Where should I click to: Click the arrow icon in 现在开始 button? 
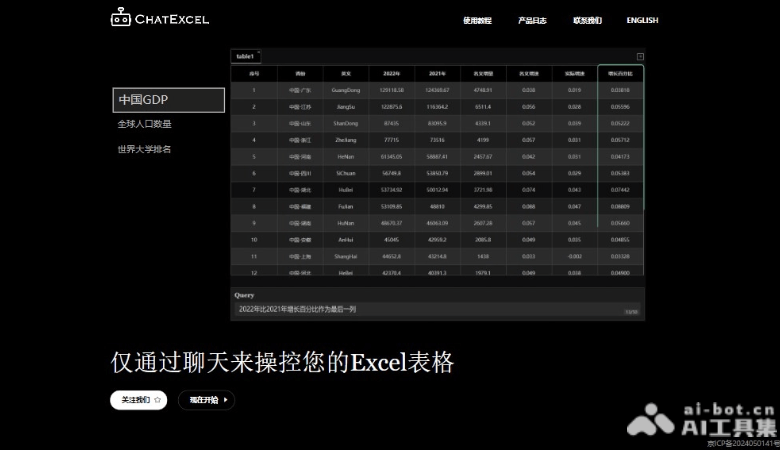pos(225,400)
